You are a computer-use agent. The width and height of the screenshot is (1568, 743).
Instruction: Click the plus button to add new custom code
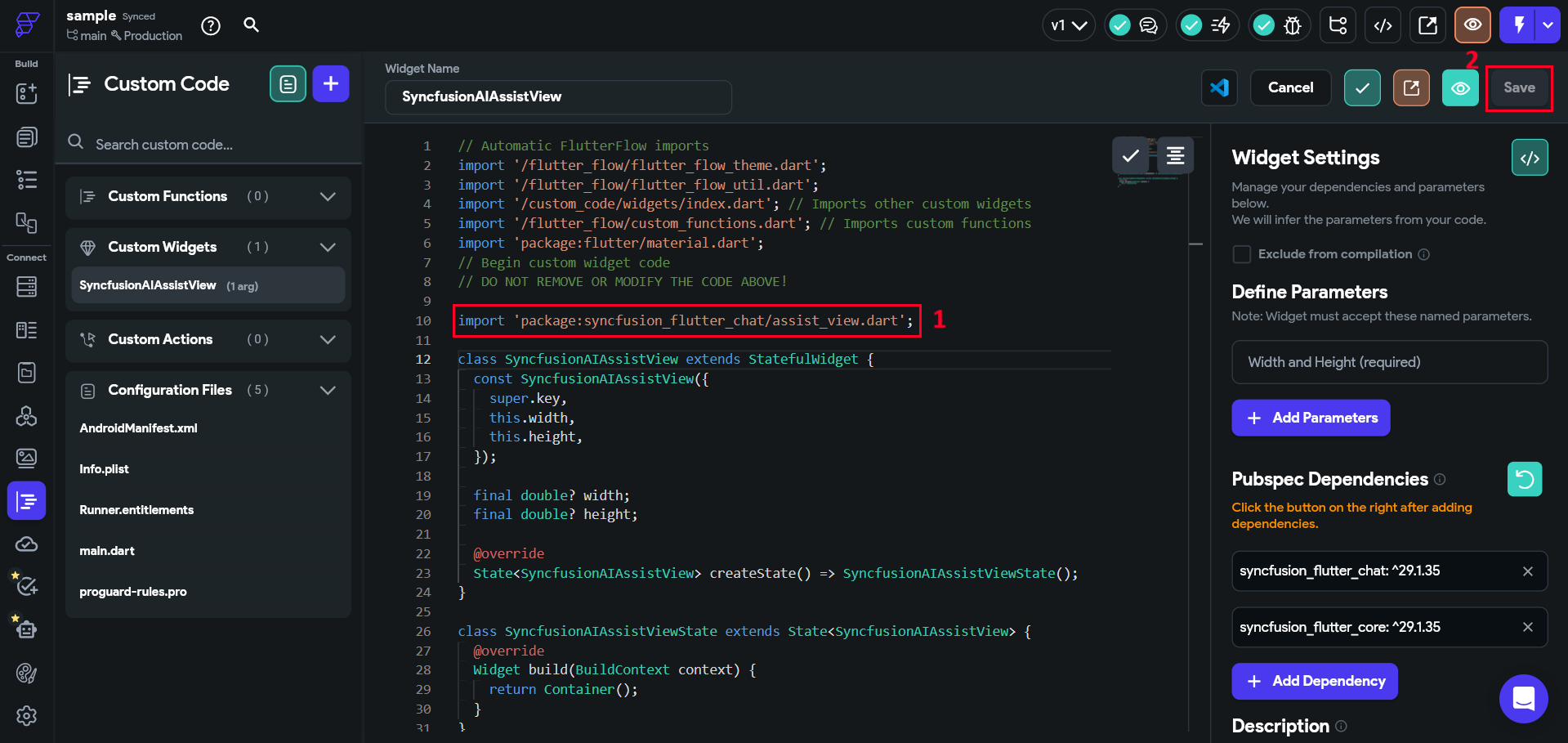331,83
